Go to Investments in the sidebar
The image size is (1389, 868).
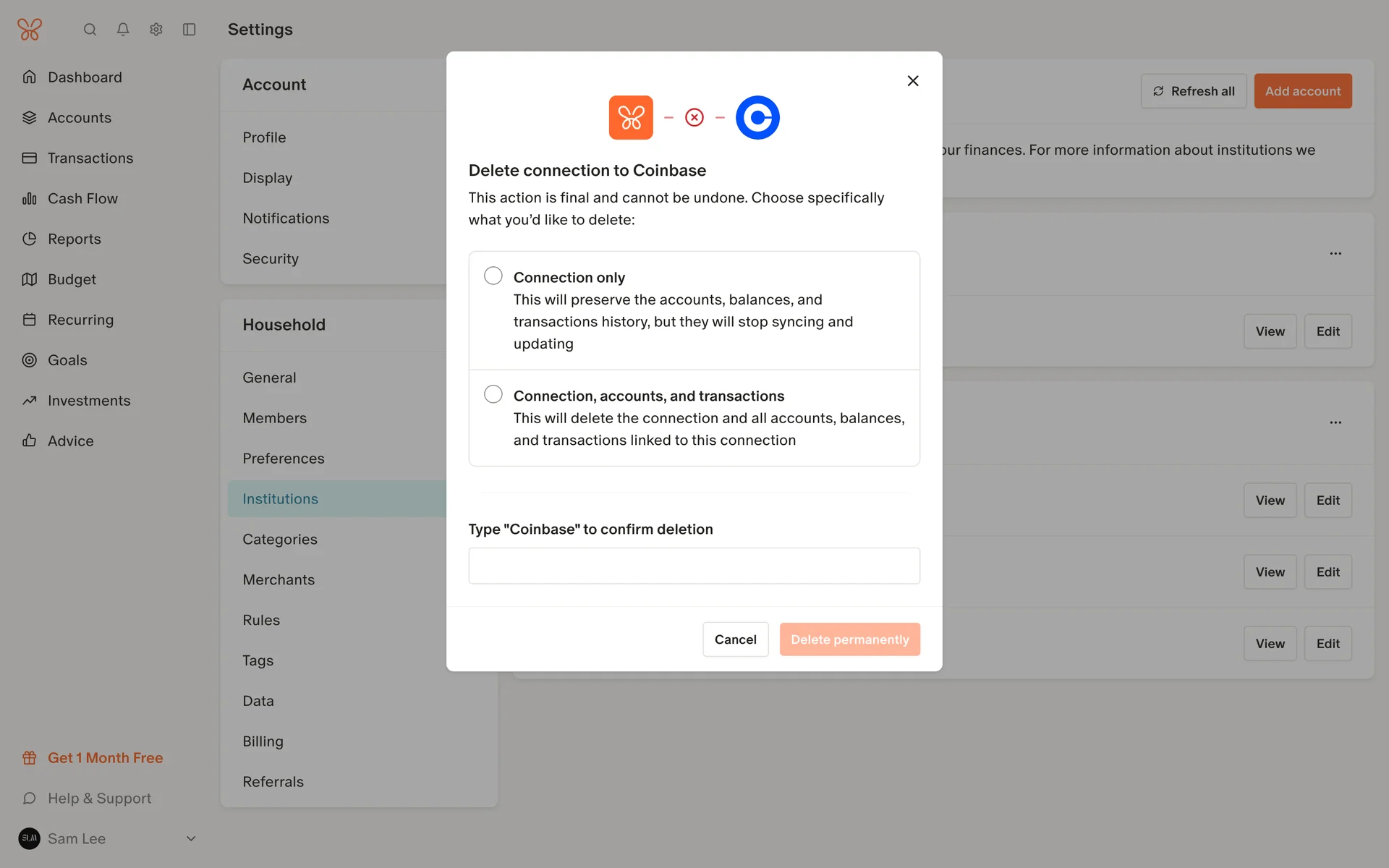coord(89,400)
